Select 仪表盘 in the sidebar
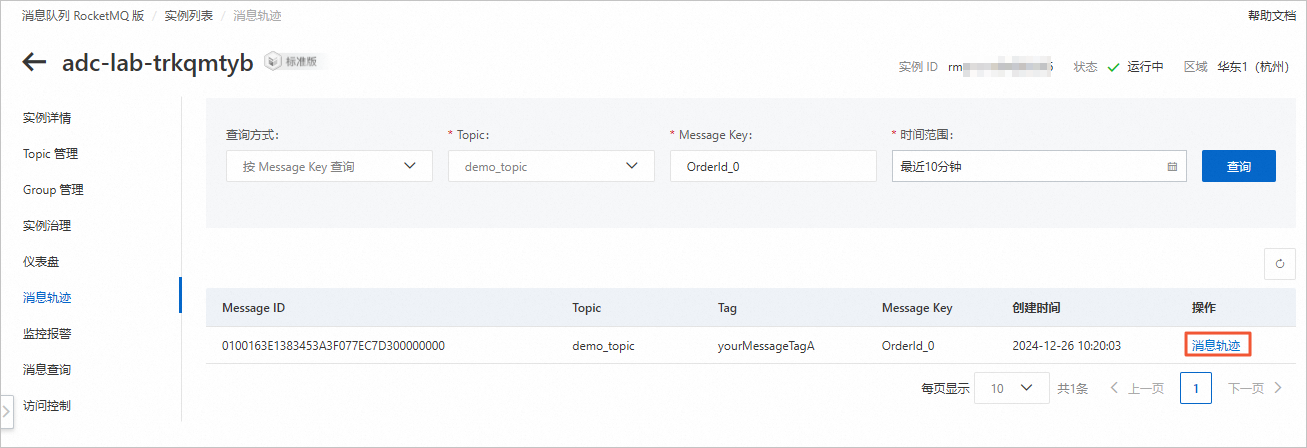The height and width of the screenshot is (448, 1307). tap(41, 262)
